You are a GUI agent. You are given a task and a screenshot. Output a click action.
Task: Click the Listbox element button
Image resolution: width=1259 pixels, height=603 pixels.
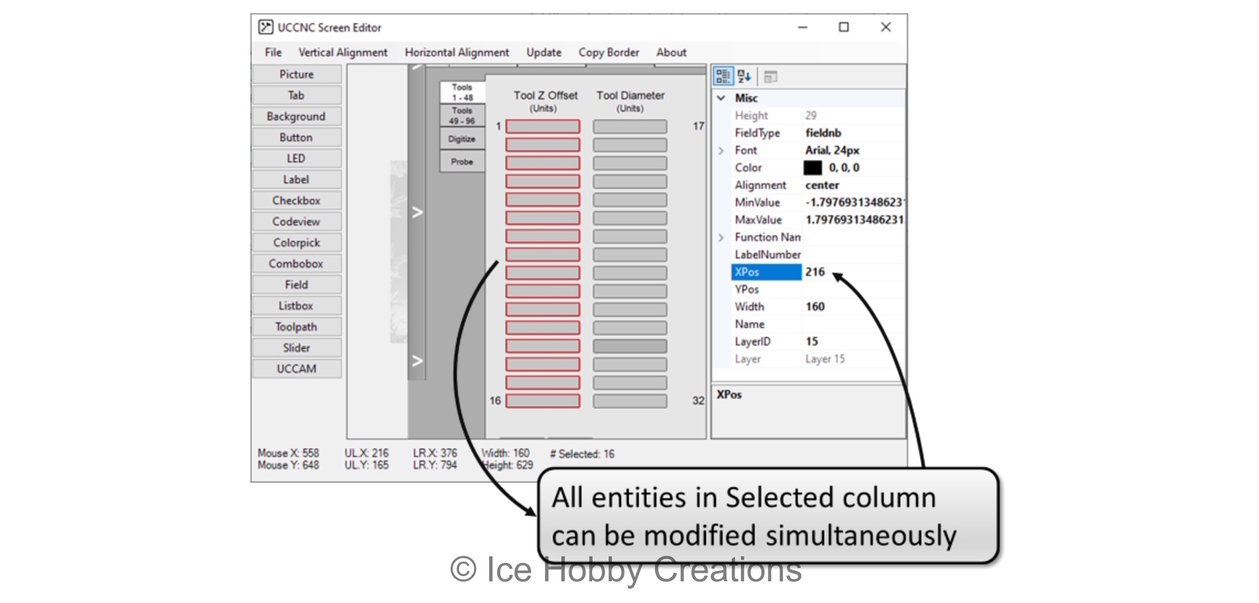[296, 305]
